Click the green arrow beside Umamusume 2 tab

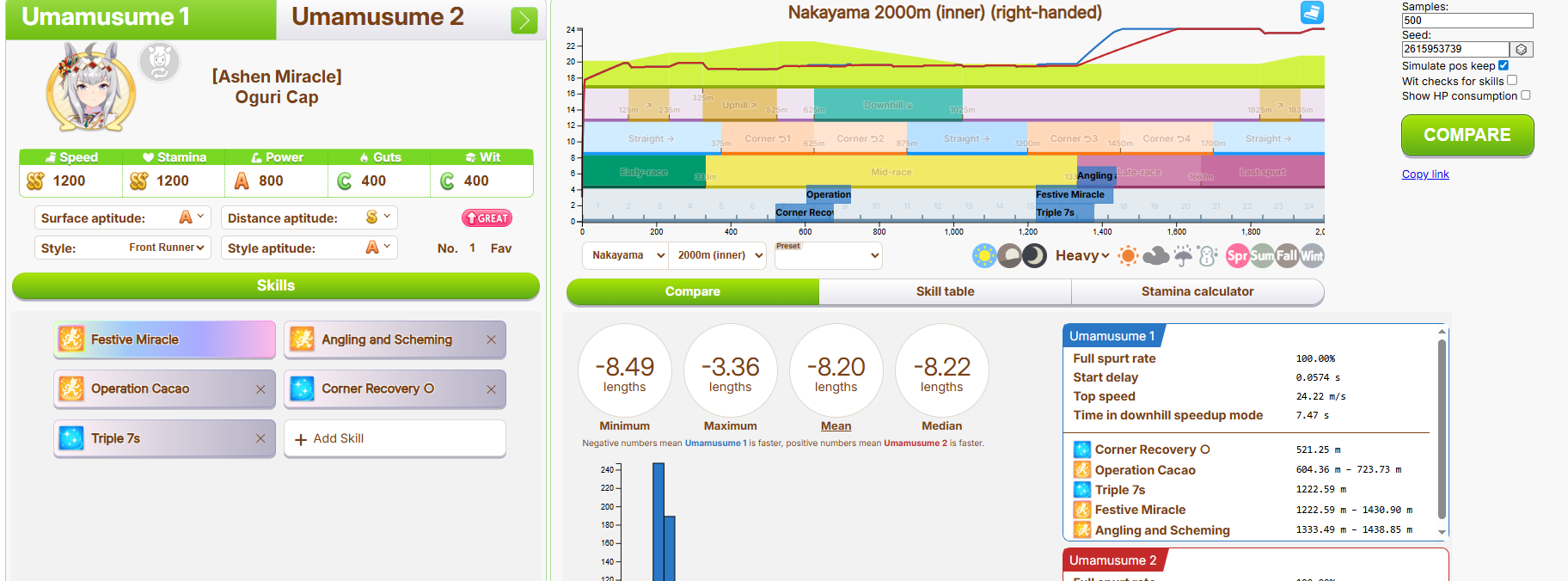pos(524,20)
